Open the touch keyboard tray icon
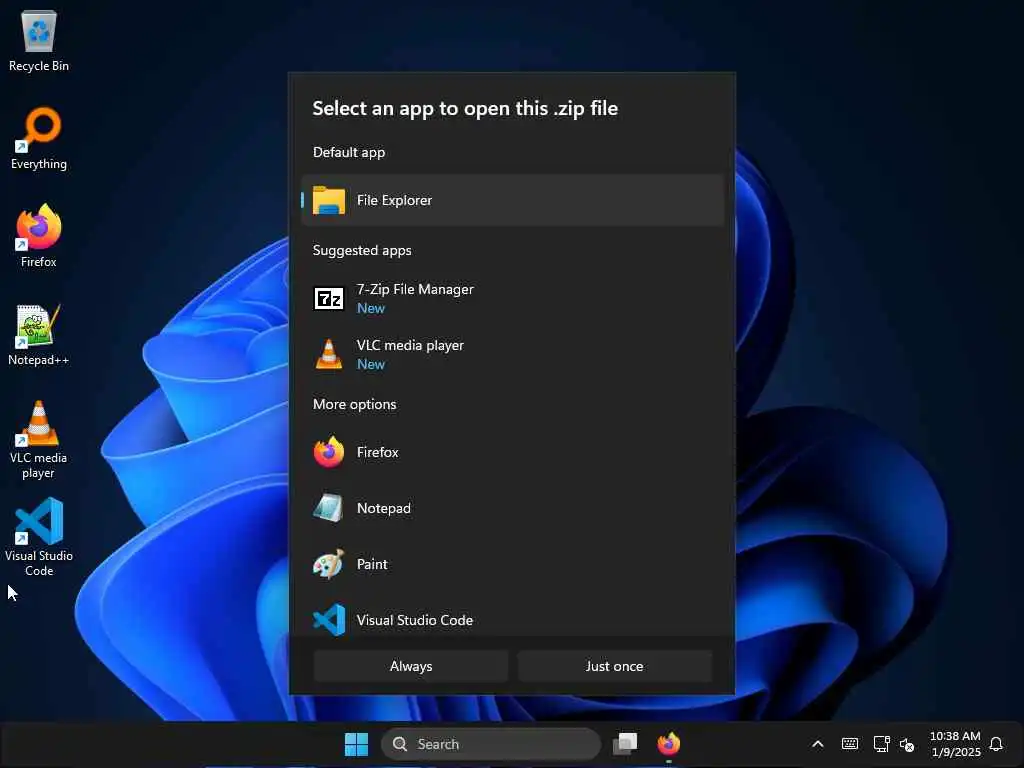 coord(850,744)
